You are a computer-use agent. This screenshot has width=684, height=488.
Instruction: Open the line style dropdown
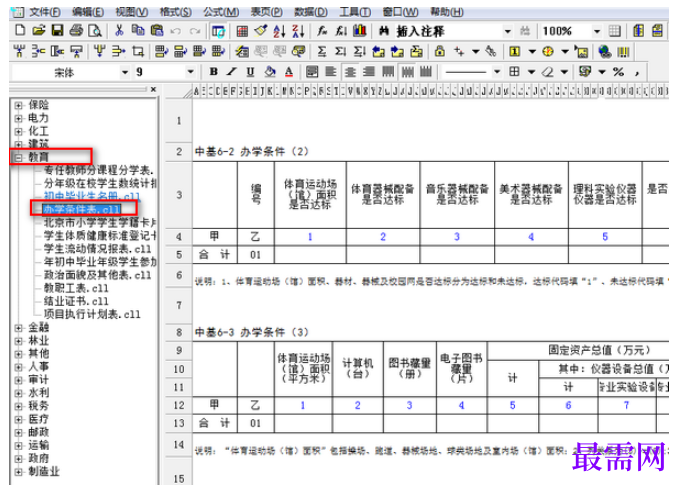click(497, 72)
